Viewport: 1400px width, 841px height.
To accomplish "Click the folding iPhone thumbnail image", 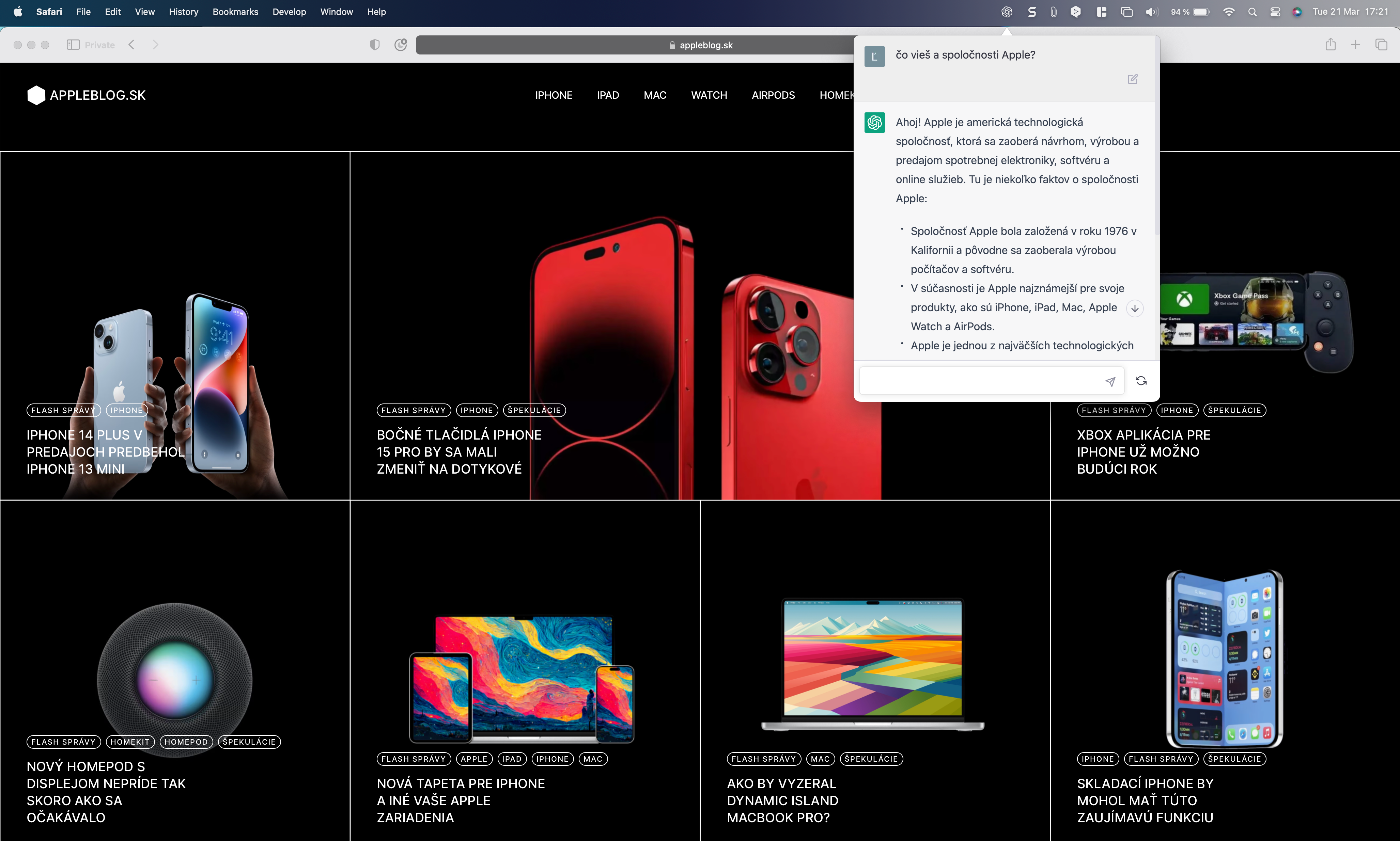I will click(1224, 658).
